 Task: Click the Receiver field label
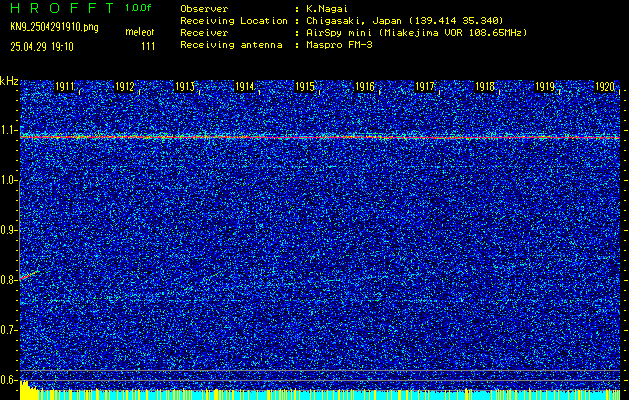(204, 33)
